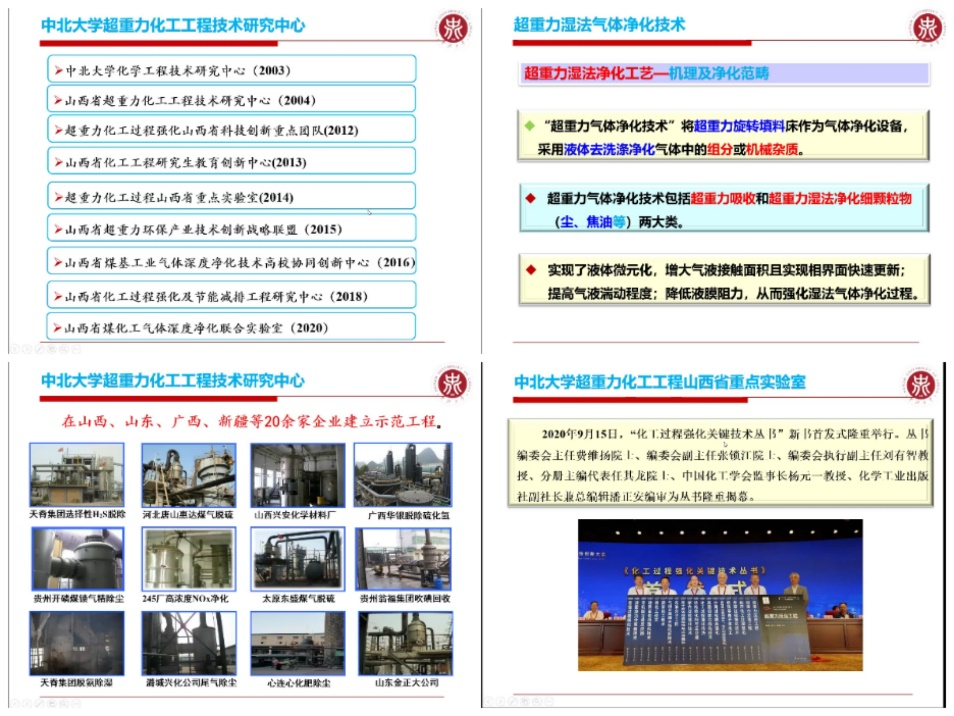Click the green diamond bullet on the purification slide
Viewport: 954px width, 716px height.
(x=529, y=127)
